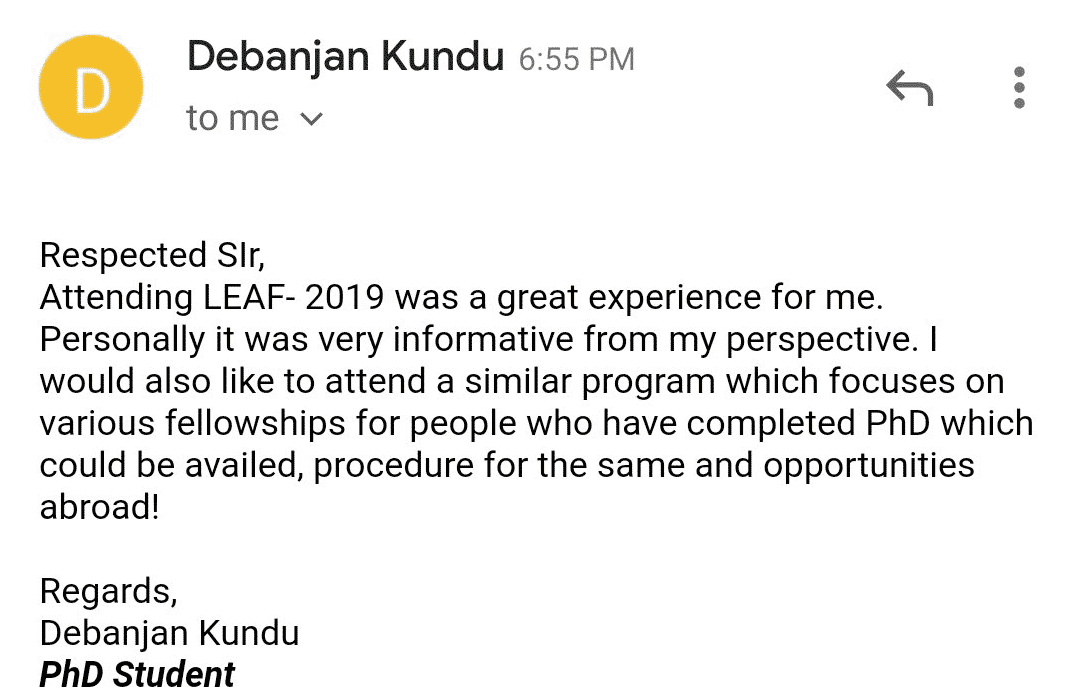Click 'Debanjan Kundu' in the email signature
The height and width of the screenshot is (693, 1077).
click(170, 633)
